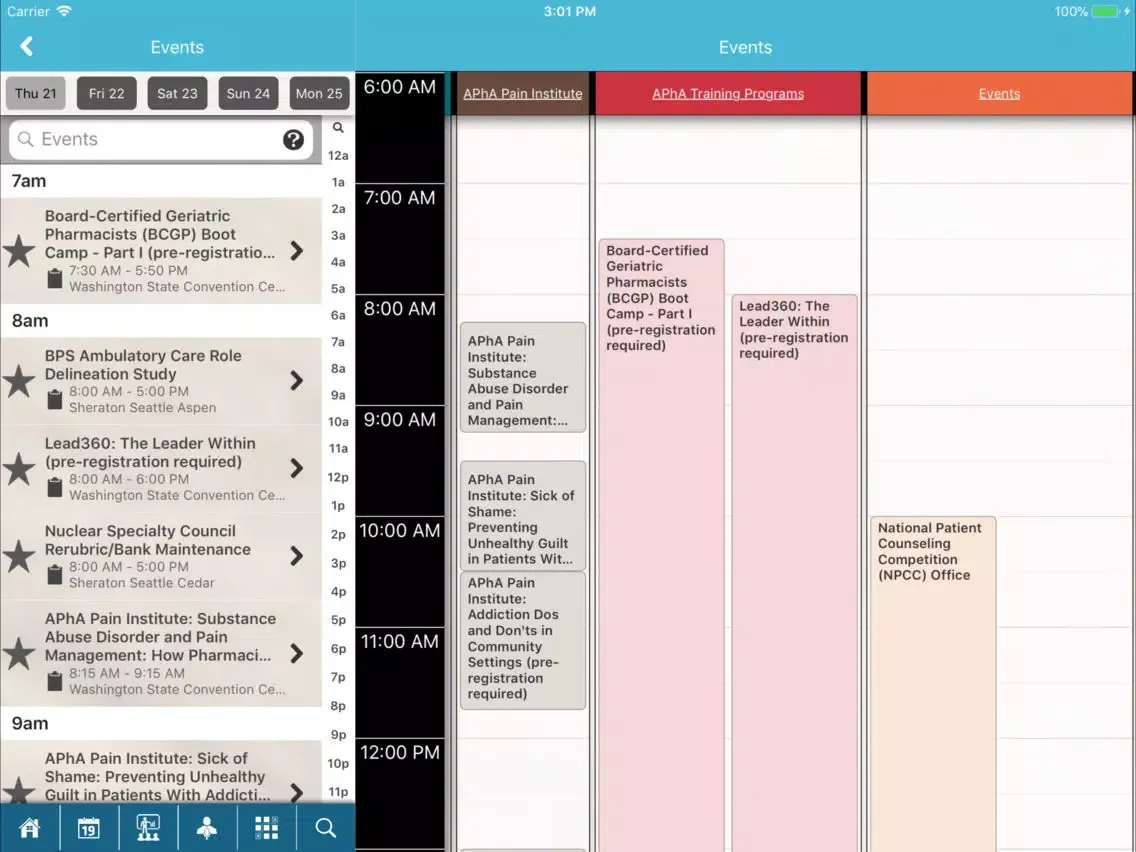The image size is (1136, 852).
Task: Click the 7am section header
Action: click(x=161, y=181)
